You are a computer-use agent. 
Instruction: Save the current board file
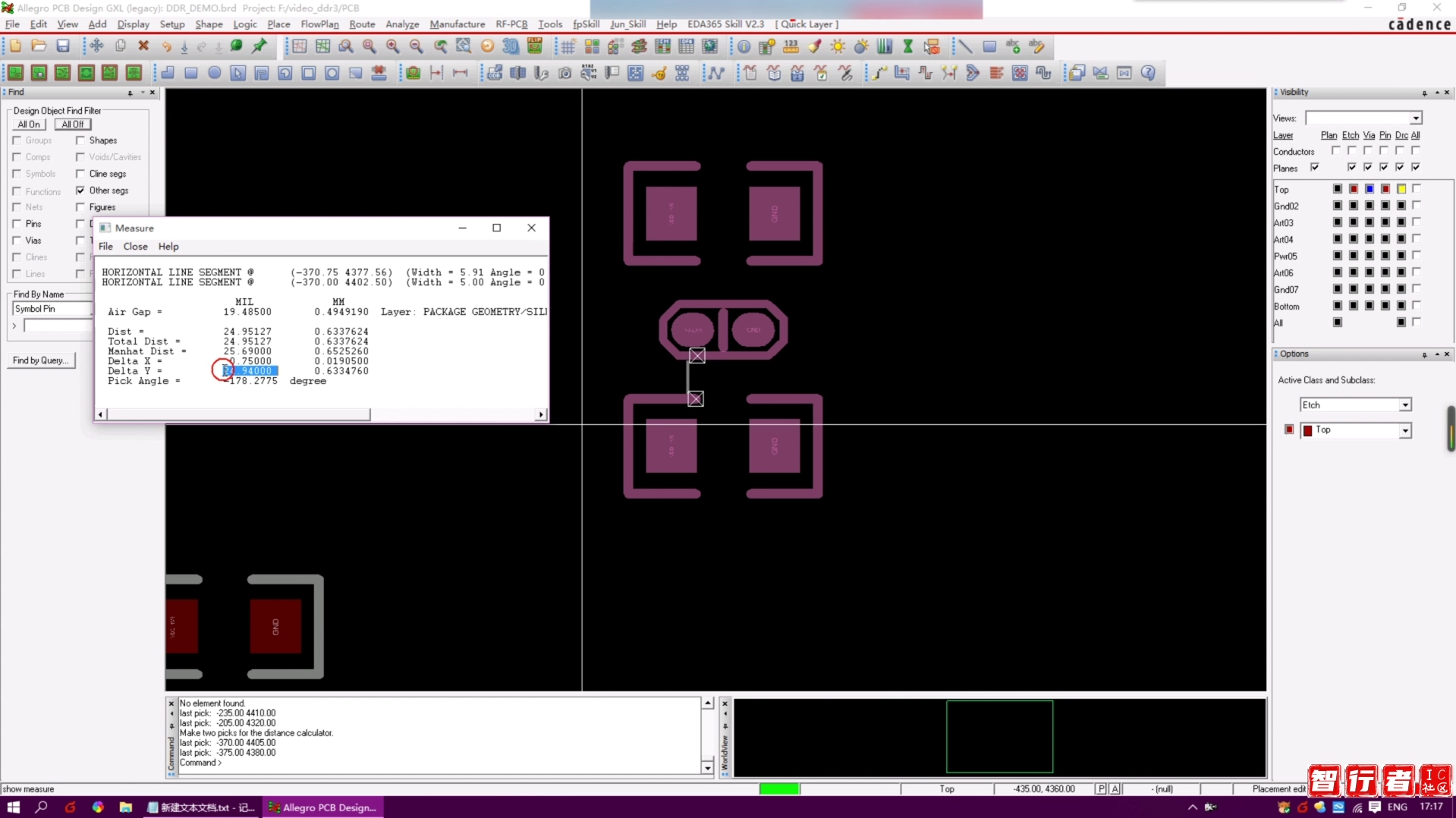[63, 46]
